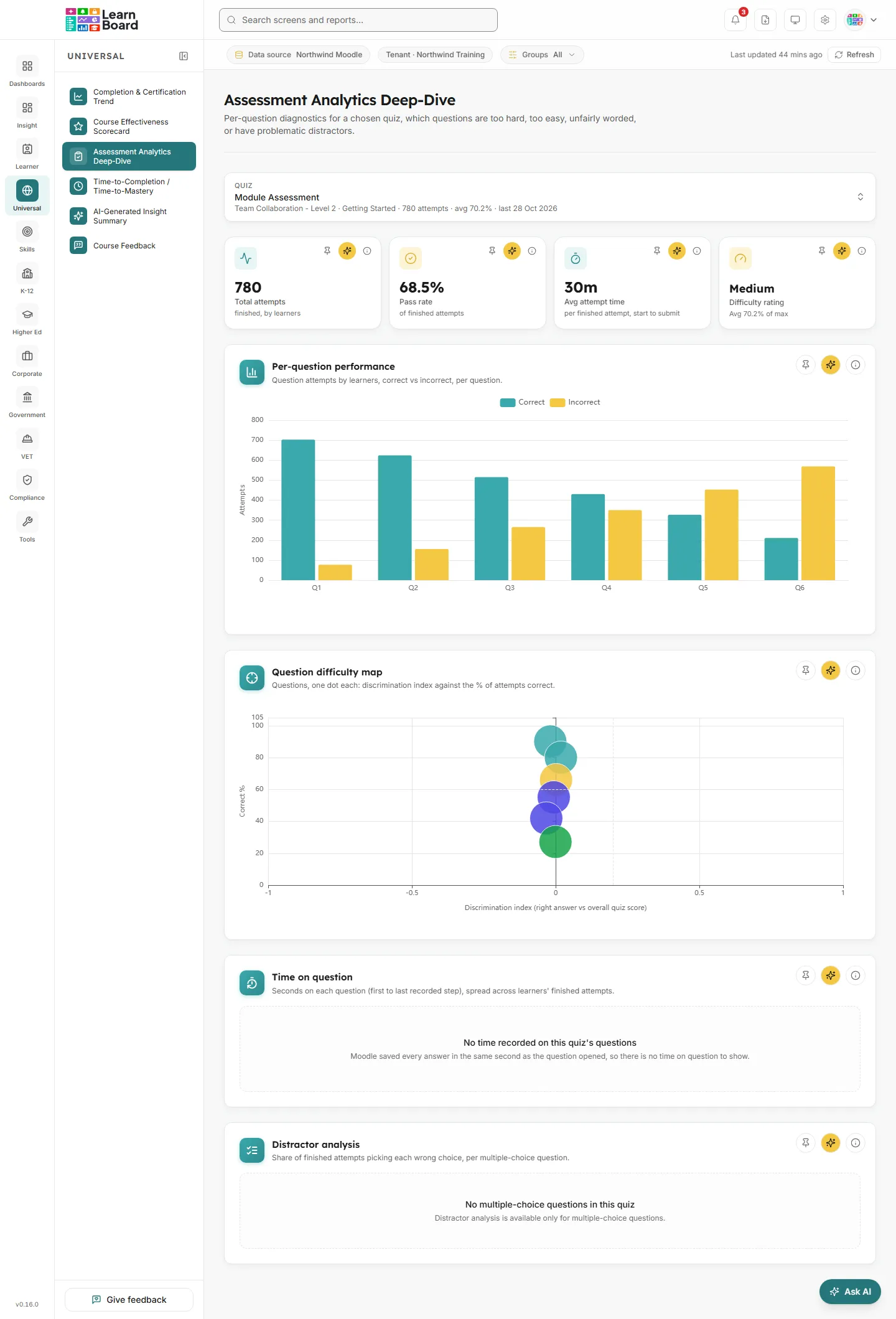Open the Skills section in left rail
This screenshot has width=896, height=1319.
[x=27, y=238]
